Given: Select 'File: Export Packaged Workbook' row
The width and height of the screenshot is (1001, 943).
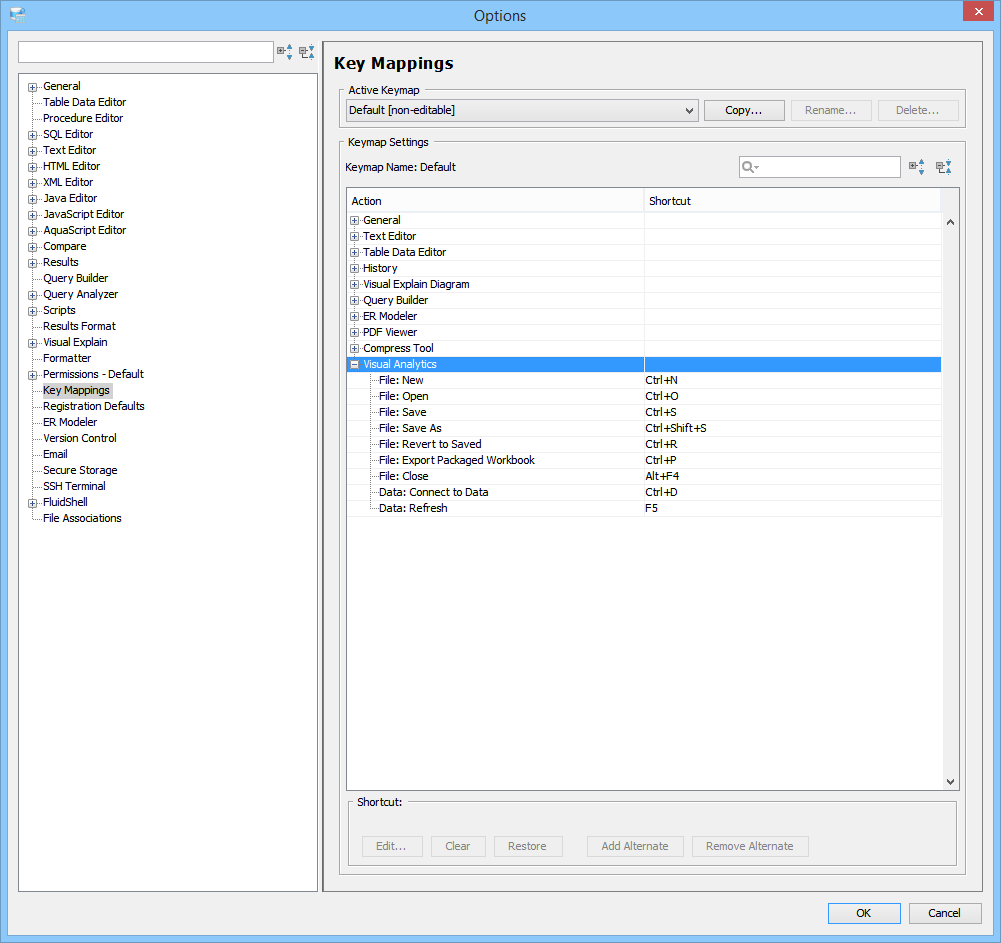Looking at the screenshot, I should (x=644, y=460).
